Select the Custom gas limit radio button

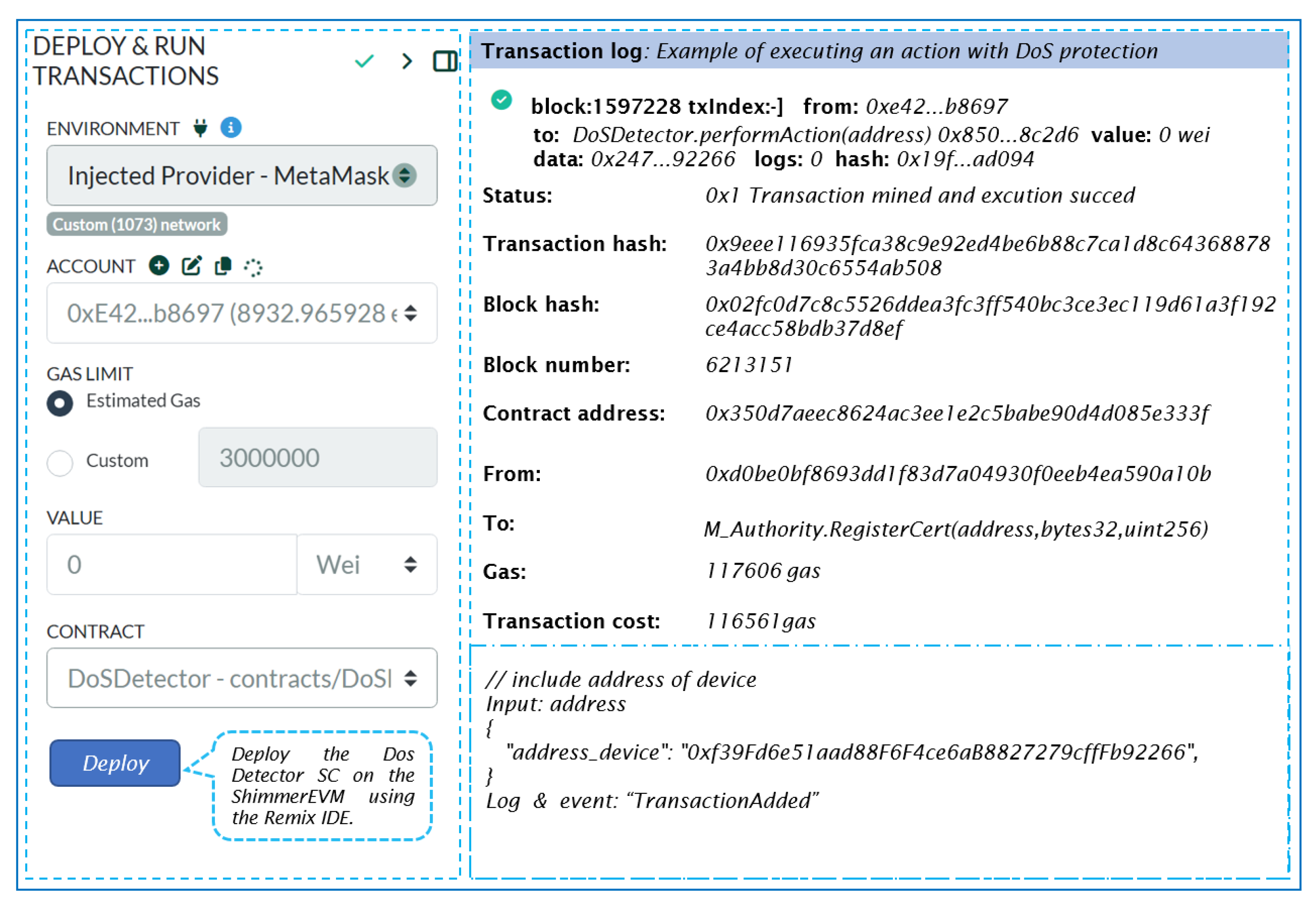click(60, 462)
